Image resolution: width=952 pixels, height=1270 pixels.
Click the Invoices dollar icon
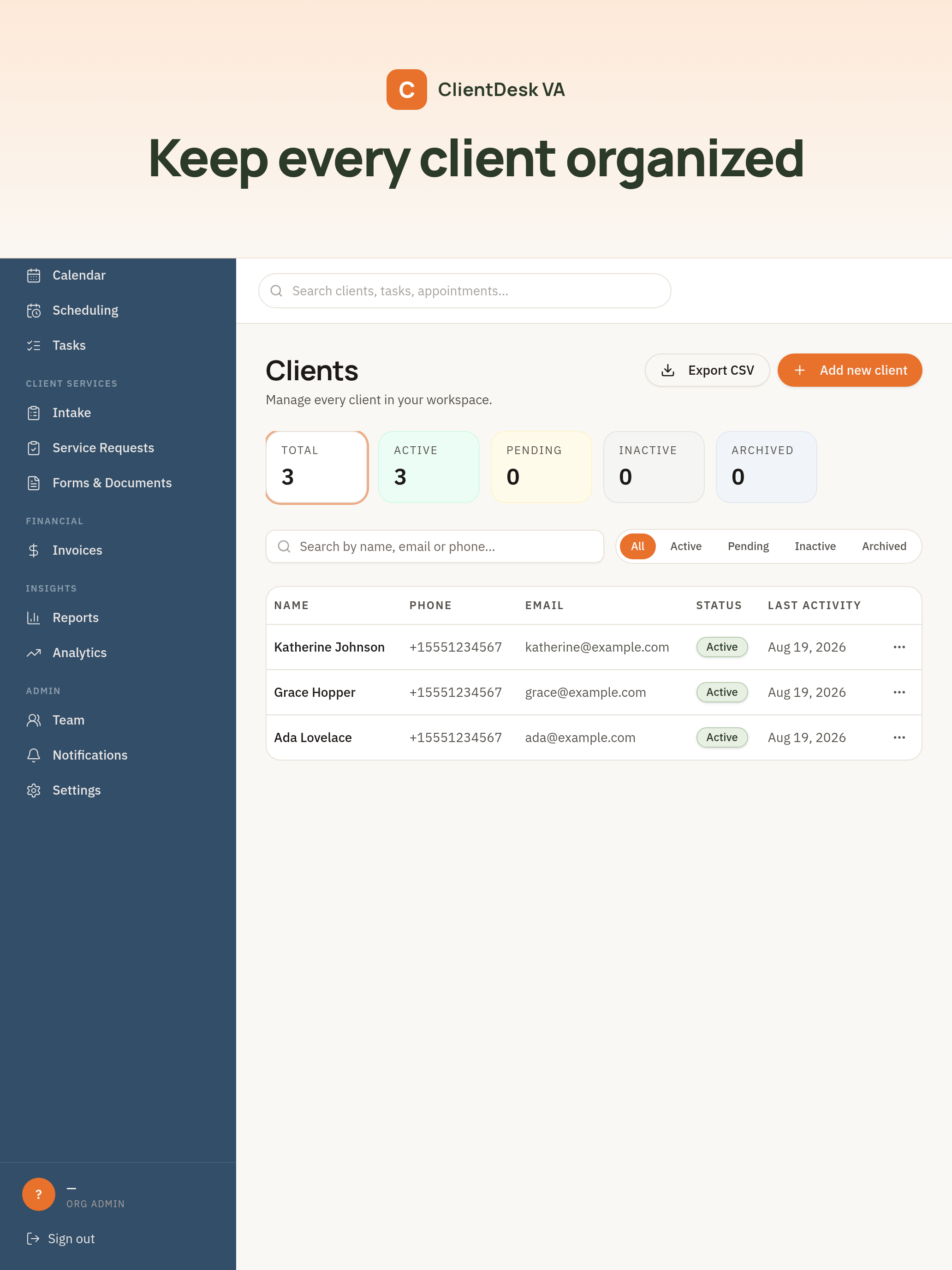[x=33, y=551]
